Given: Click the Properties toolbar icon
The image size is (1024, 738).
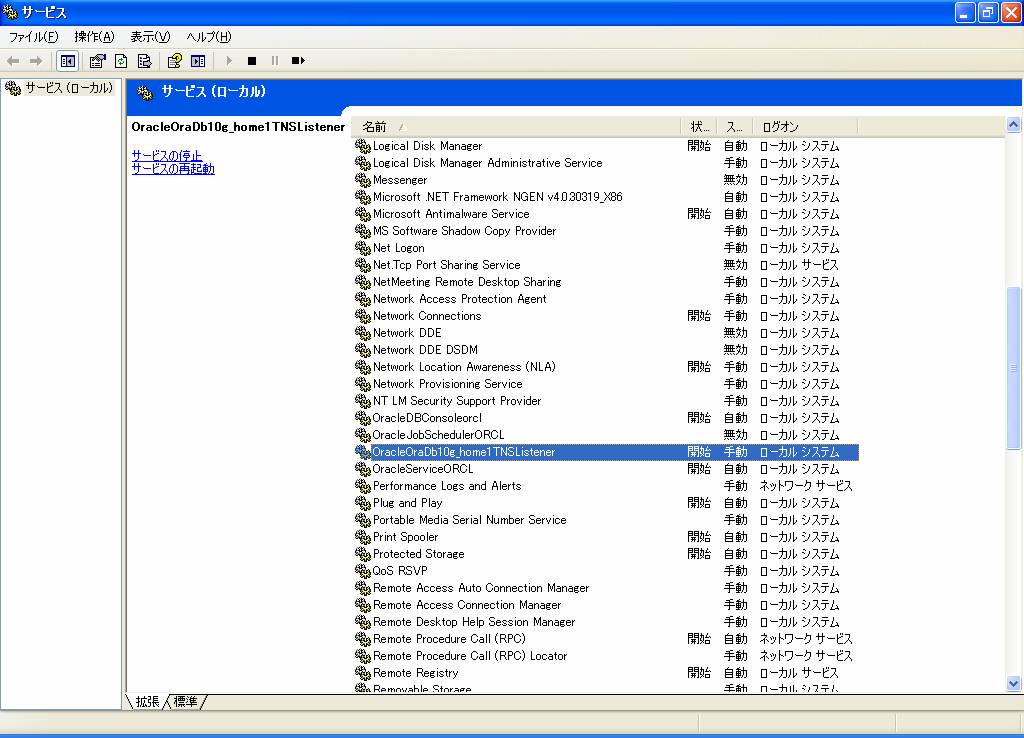Looking at the screenshot, I should coord(97,61).
